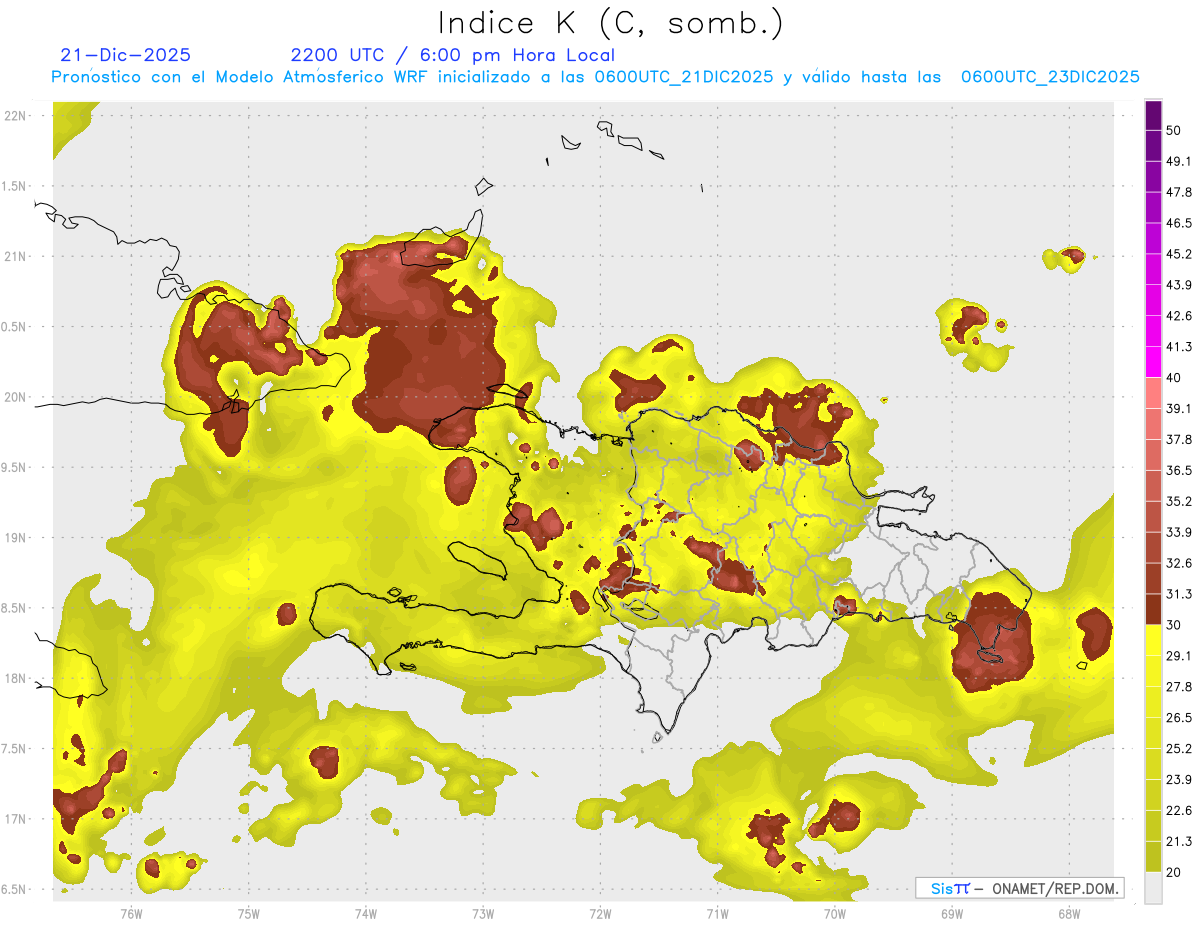
Task: Click the colorbar value 20
Action: point(1174,873)
